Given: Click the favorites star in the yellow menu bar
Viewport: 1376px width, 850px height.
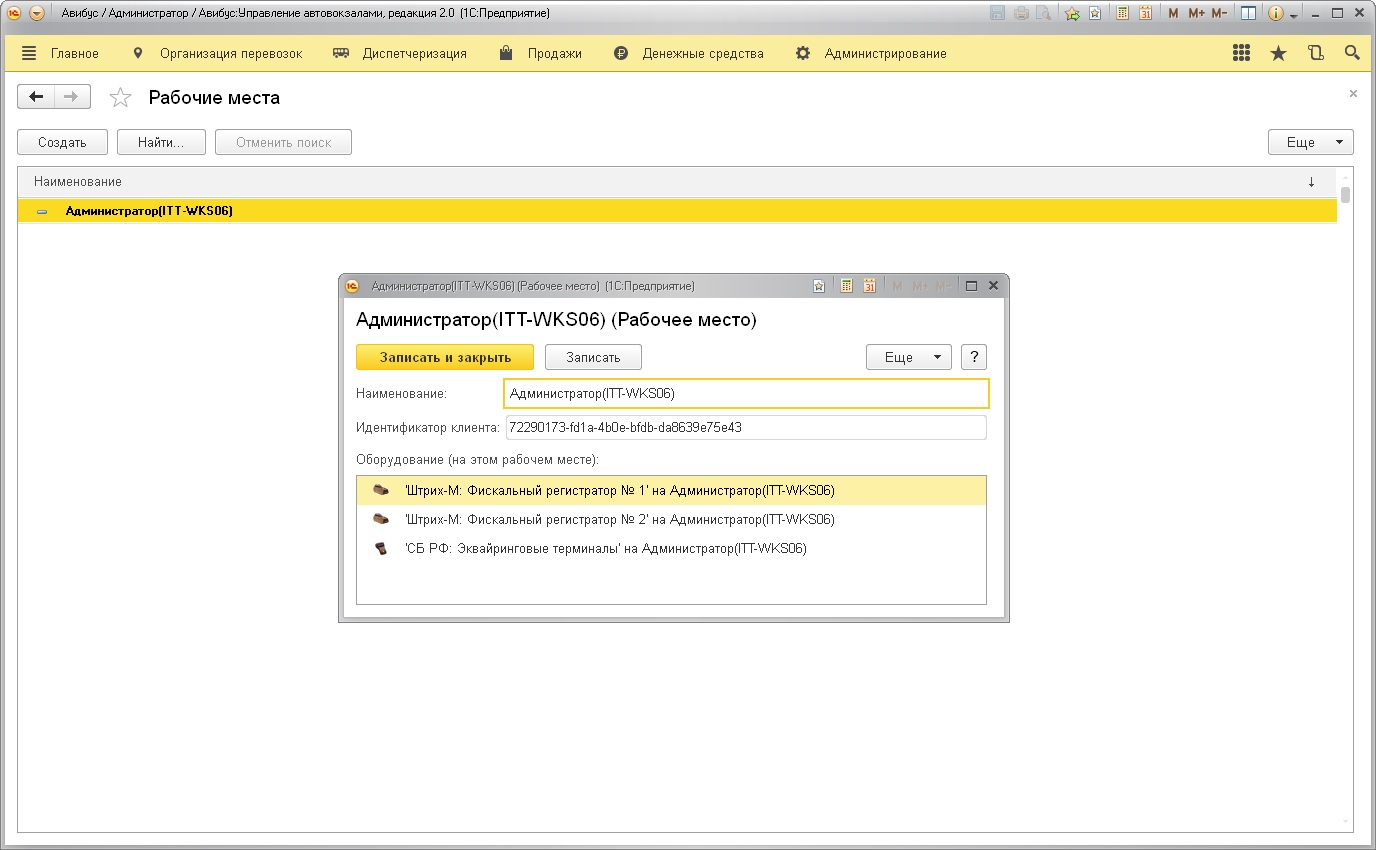Looking at the screenshot, I should [1278, 54].
